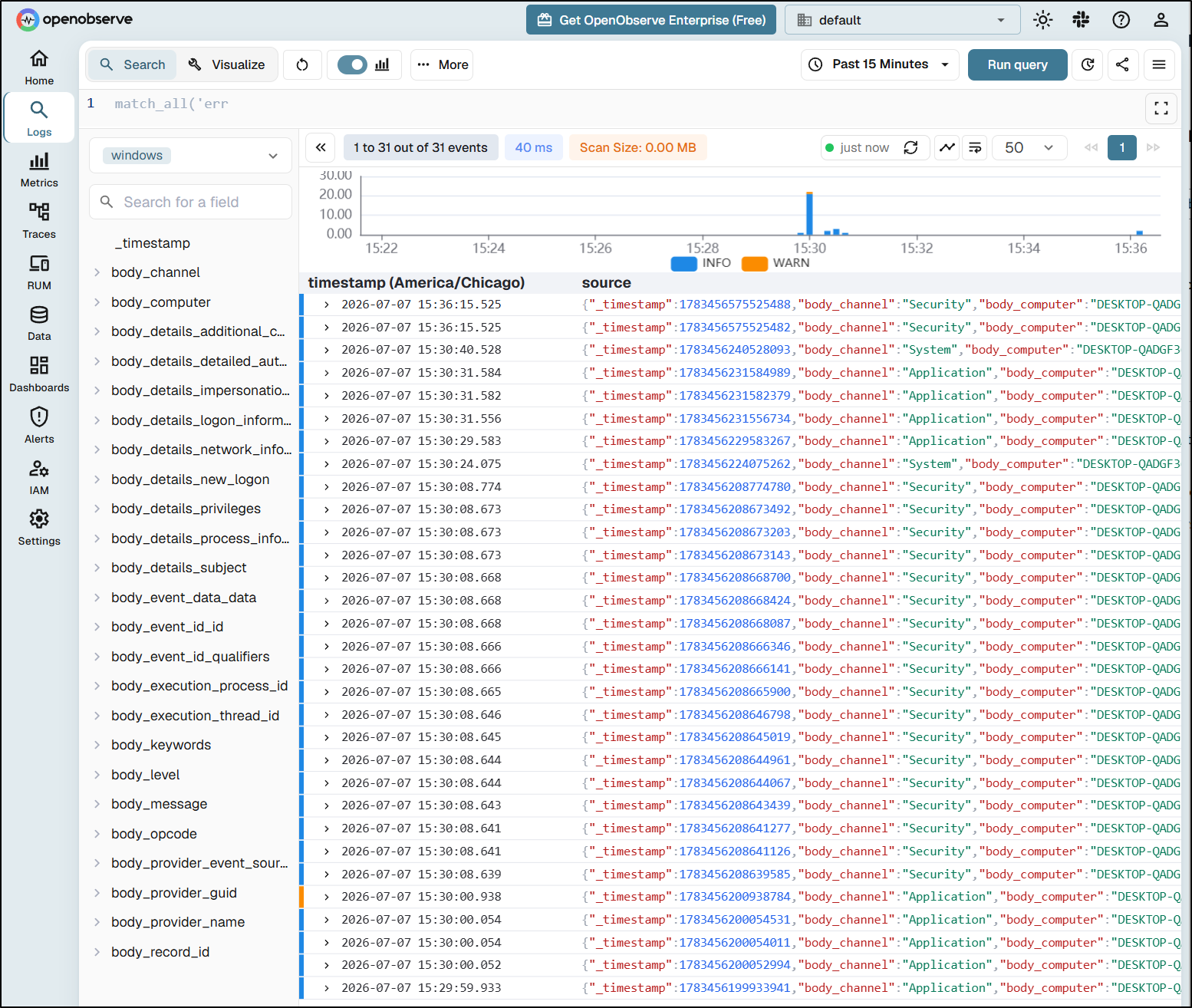The height and width of the screenshot is (1008, 1192).
Task: Click the timestamp (America/Chicago) column header
Action: pyautogui.click(x=417, y=283)
